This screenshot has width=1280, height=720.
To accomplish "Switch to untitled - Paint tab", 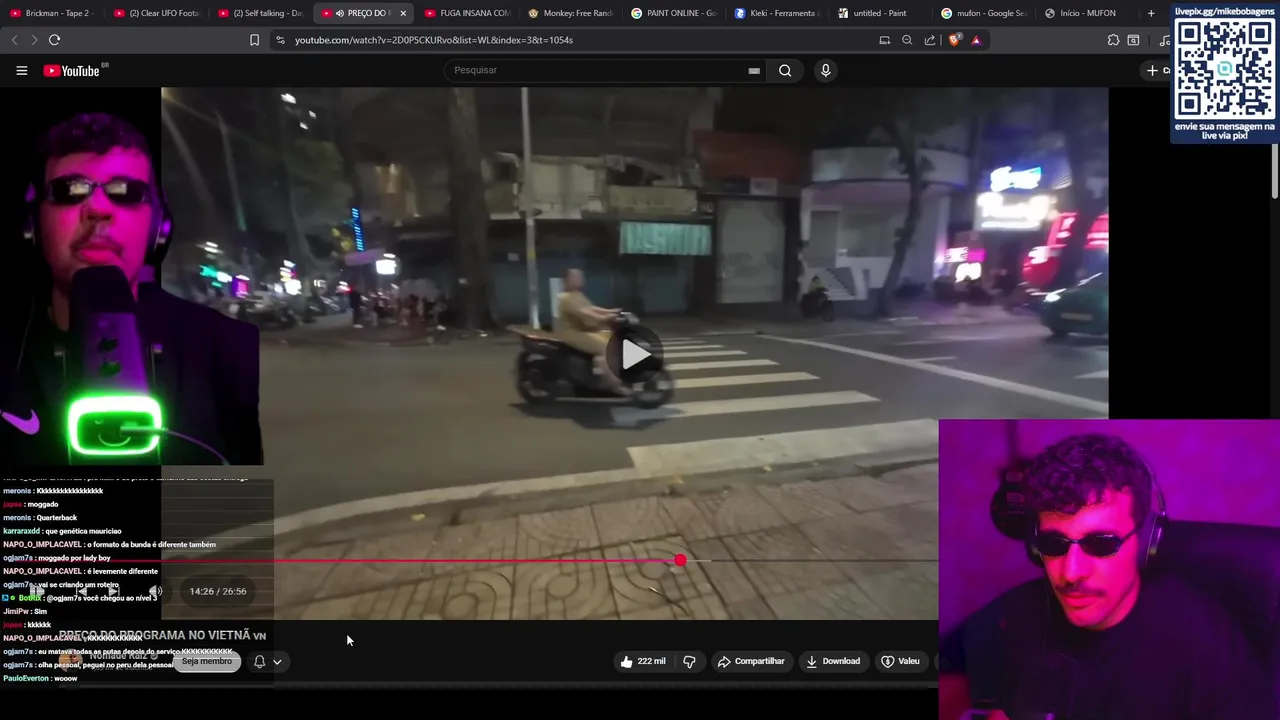I will pos(880,13).
